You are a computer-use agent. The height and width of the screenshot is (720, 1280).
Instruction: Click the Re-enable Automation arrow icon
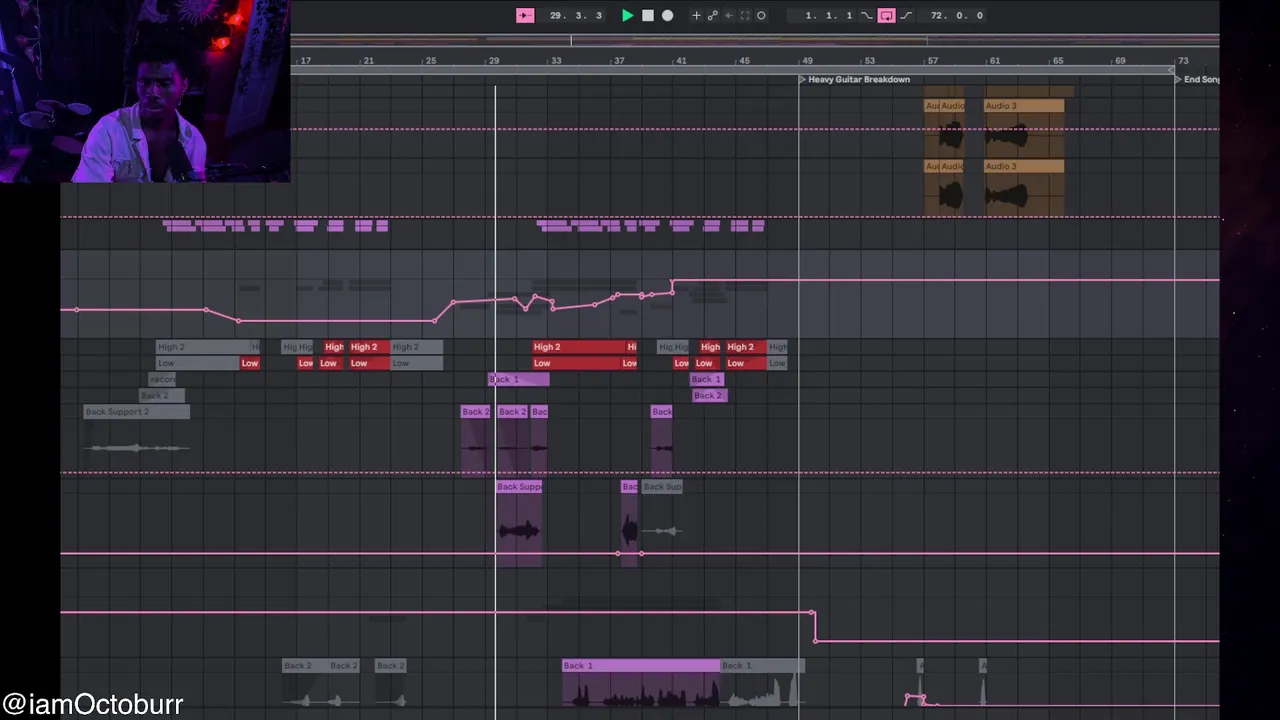tap(729, 15)
